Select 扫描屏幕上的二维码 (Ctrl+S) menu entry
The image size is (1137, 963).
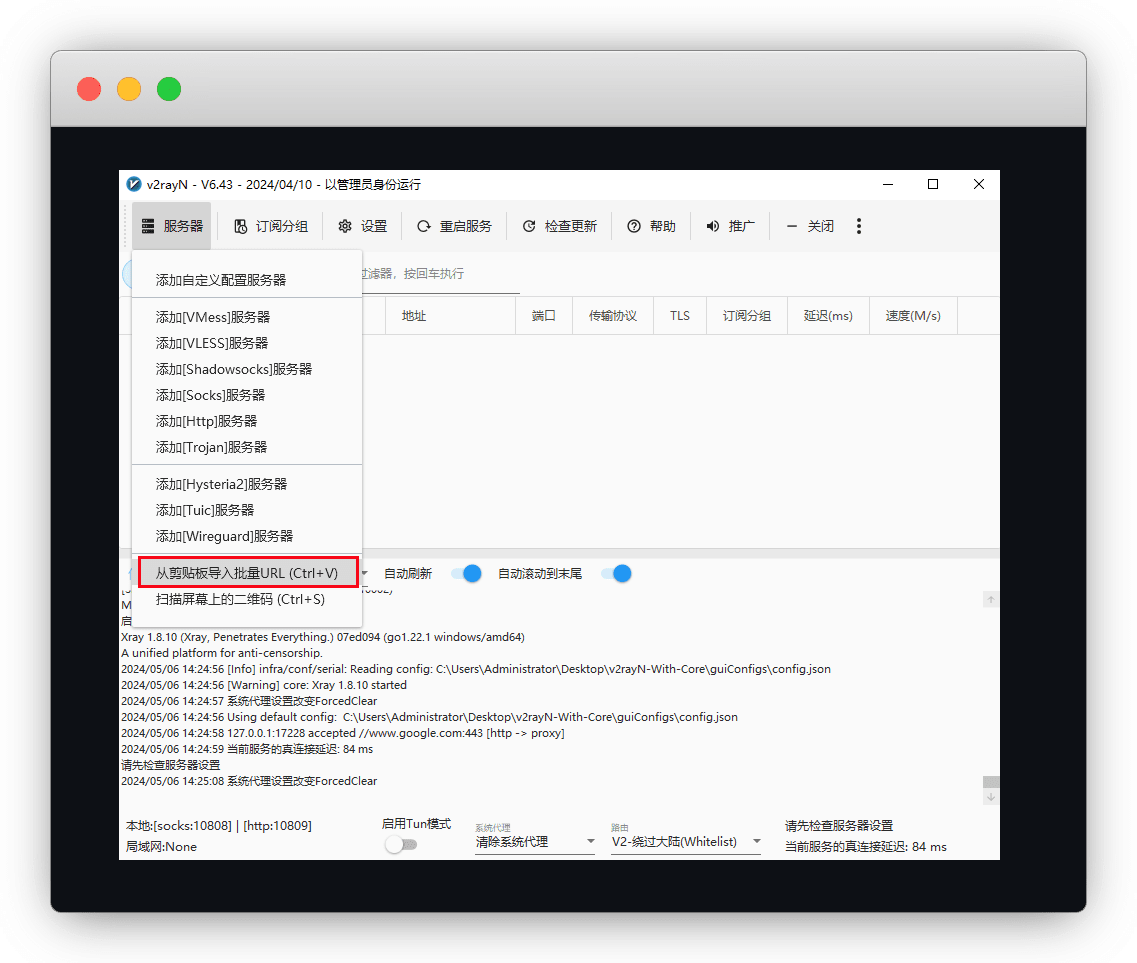(240, 600)
